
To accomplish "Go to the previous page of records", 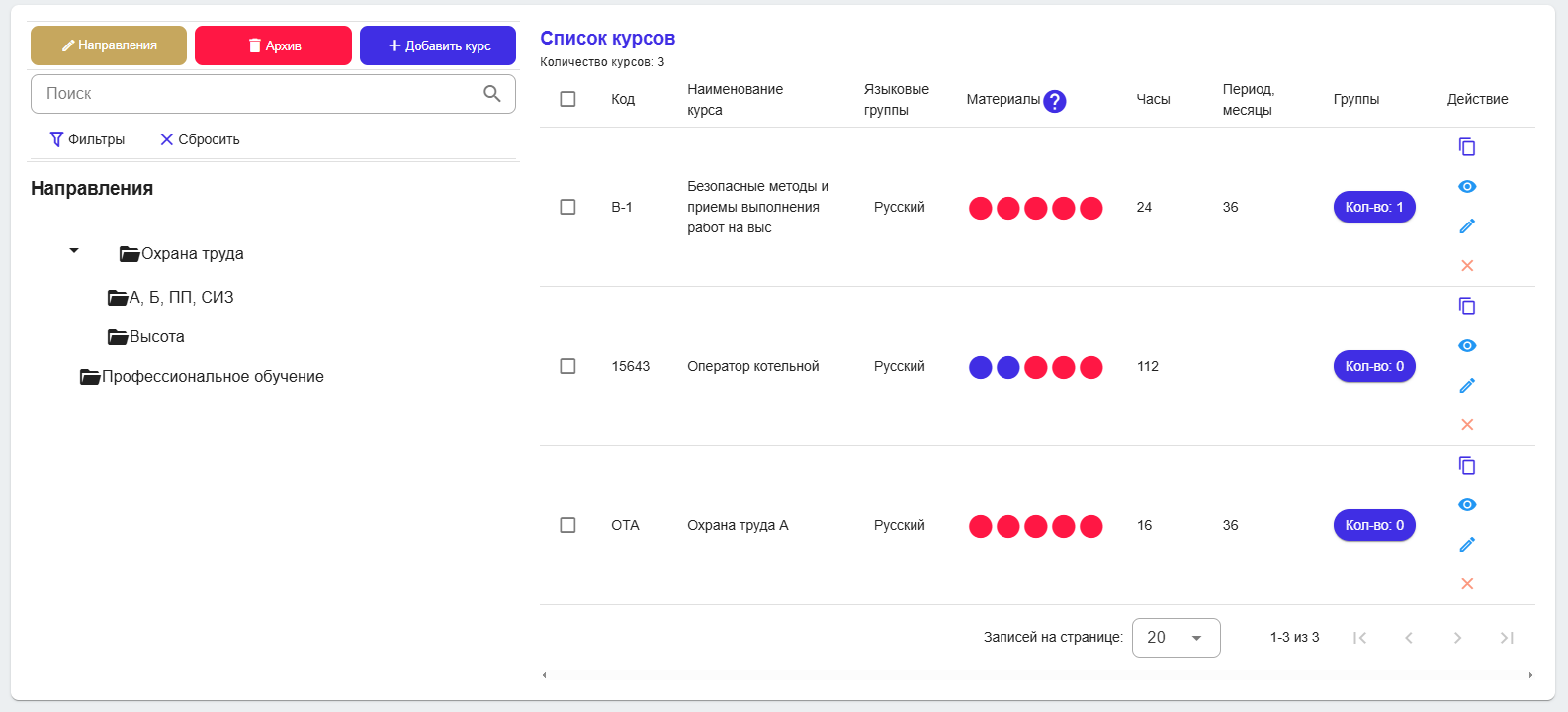I will click(1409, 638).
